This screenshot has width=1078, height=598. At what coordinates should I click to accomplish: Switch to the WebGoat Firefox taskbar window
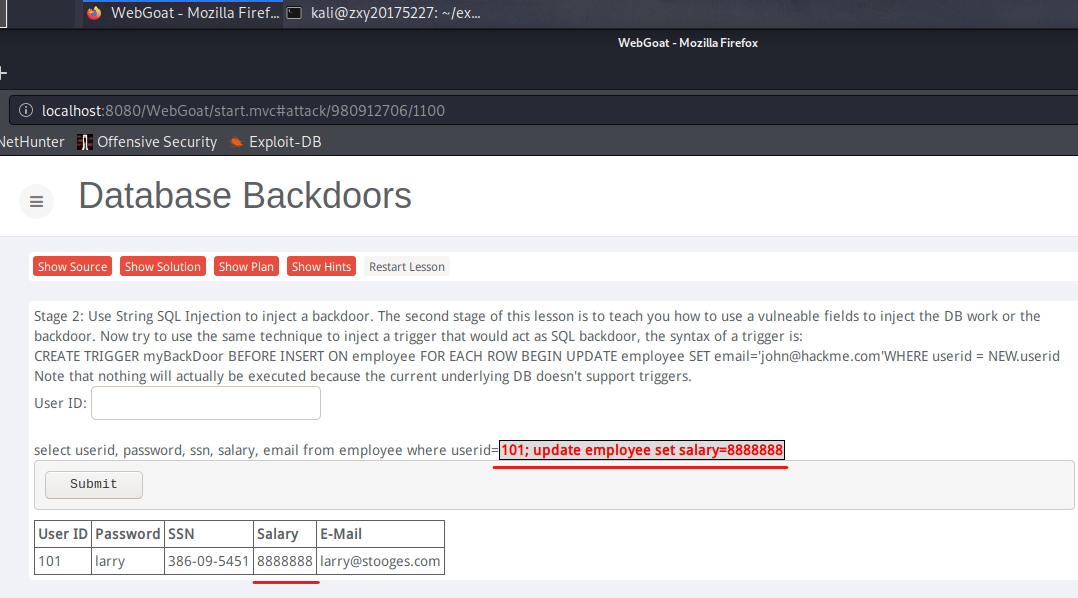tap(182, 13)
